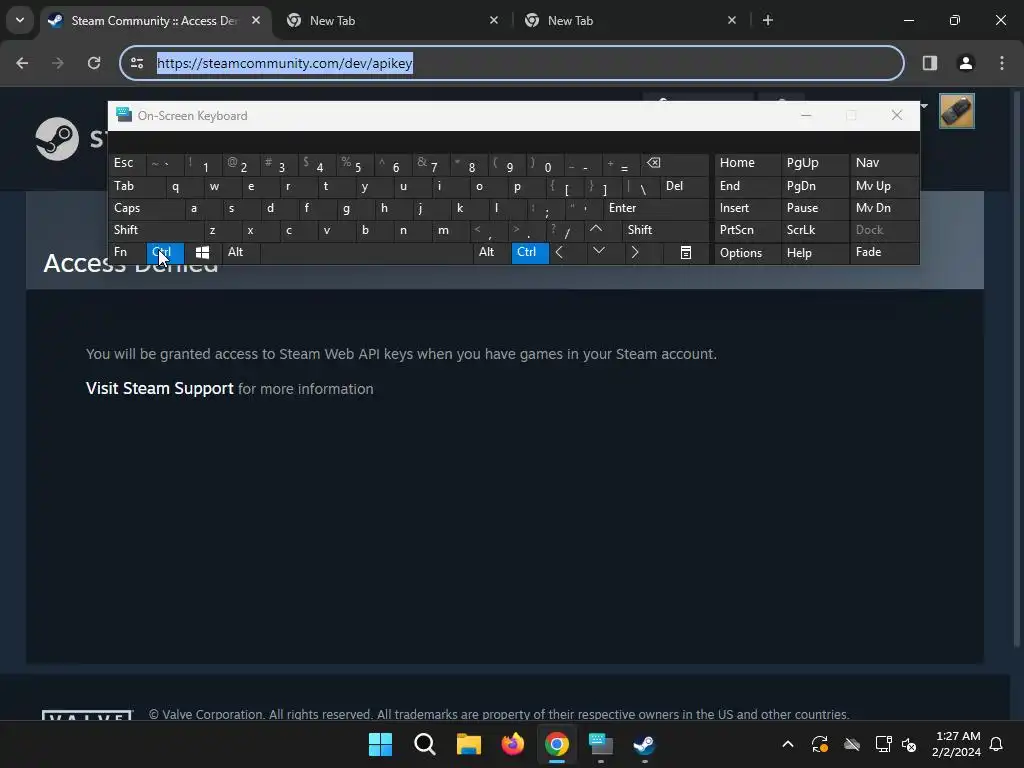Viewport: 1024px width, 768px height.
Task: Click the Steam logo on page
Action: pyautogui.click(x=57, y=138)
